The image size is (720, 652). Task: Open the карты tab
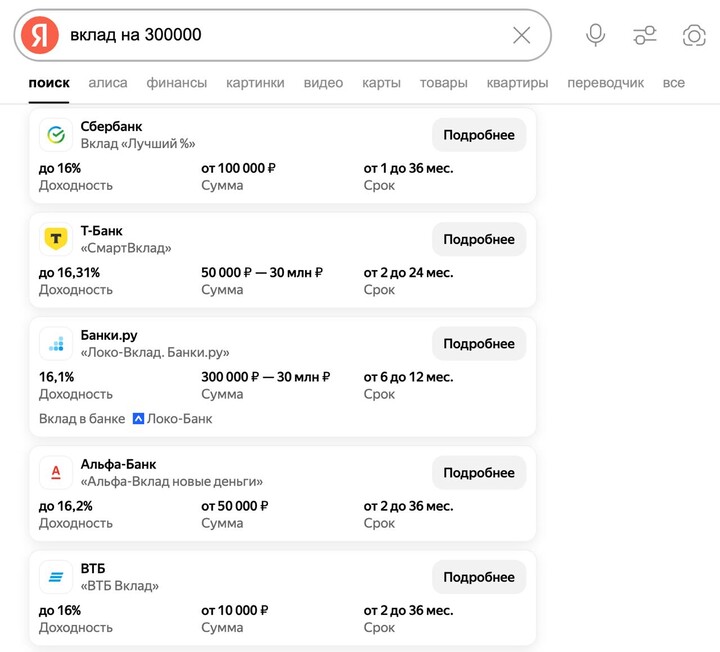click(381, 83)
